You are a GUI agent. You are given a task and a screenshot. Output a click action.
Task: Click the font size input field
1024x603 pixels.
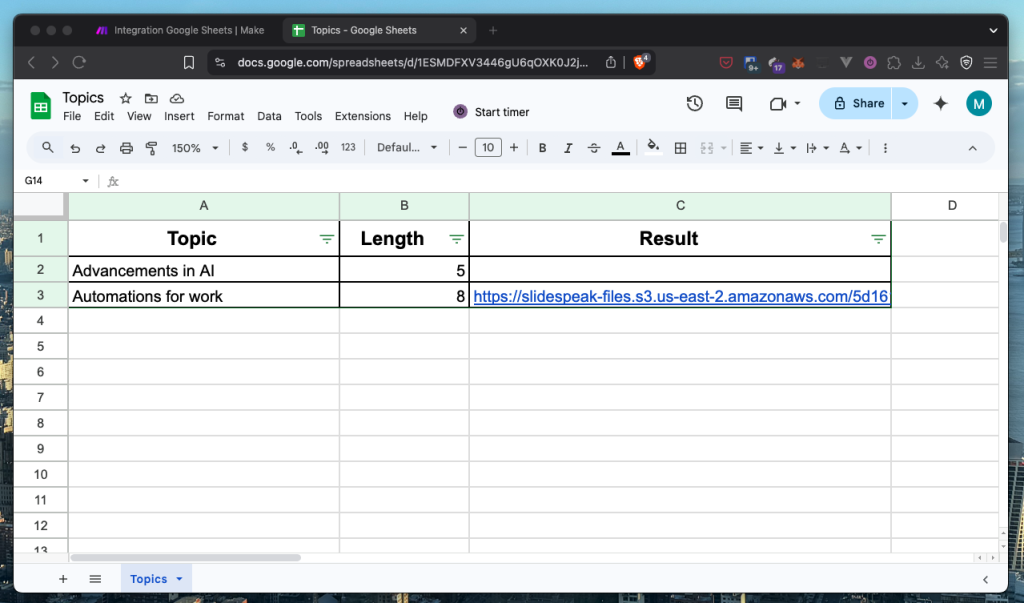[x=487, y=148]
